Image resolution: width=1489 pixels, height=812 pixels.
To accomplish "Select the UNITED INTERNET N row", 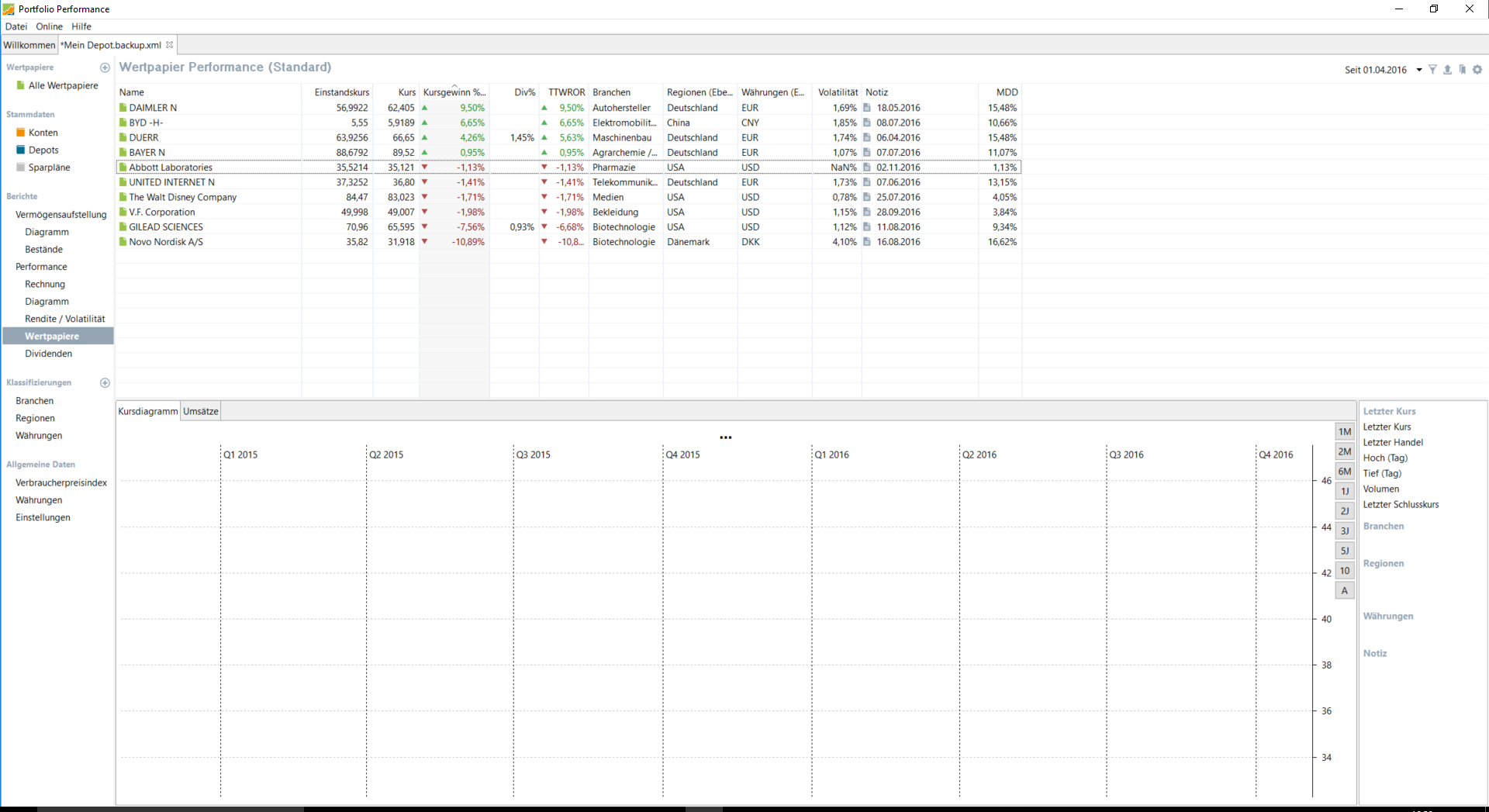I will [568, 182].
